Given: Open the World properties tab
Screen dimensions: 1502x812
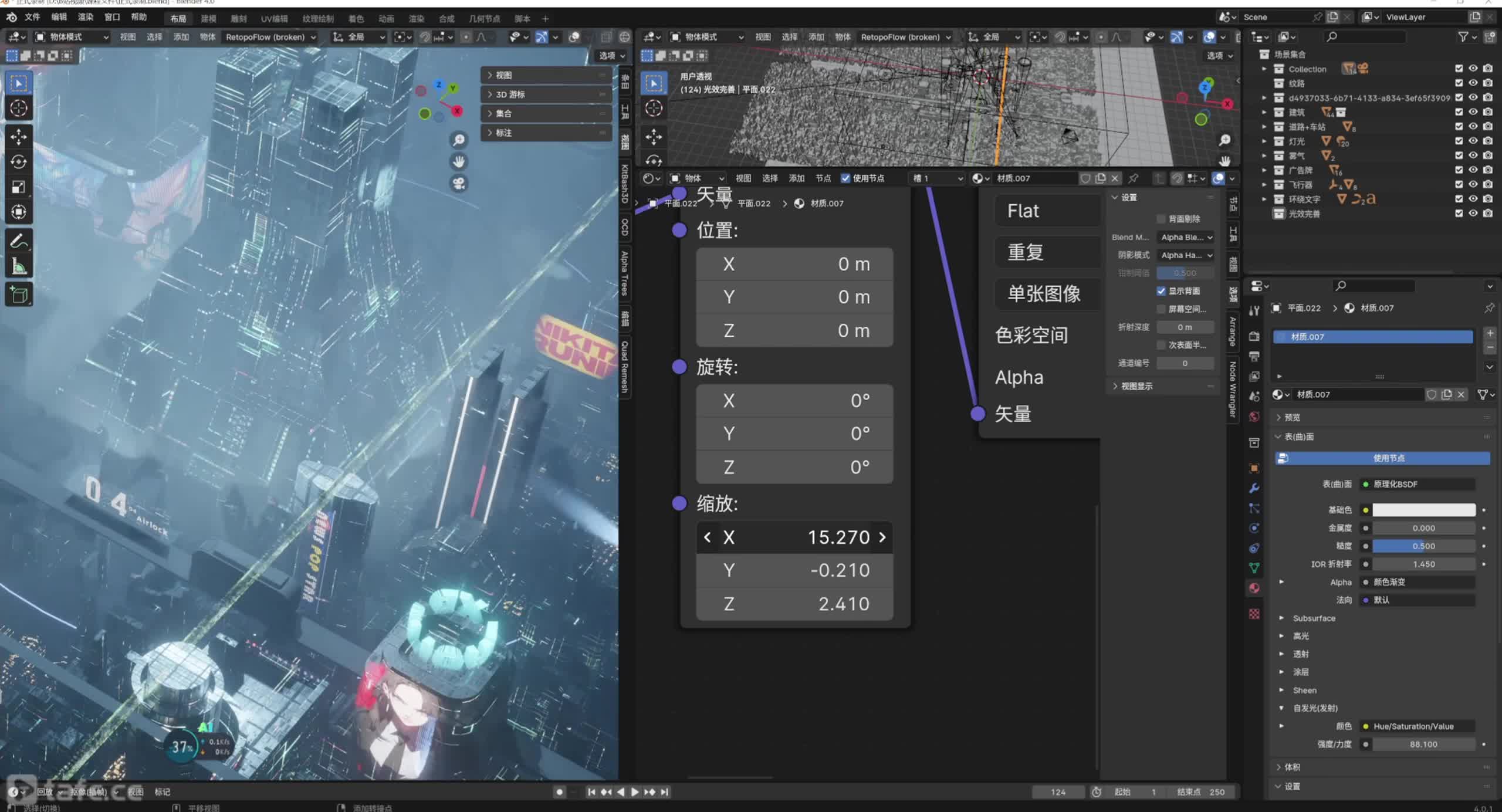Looking at the screenshot, I should [1254, 417].
